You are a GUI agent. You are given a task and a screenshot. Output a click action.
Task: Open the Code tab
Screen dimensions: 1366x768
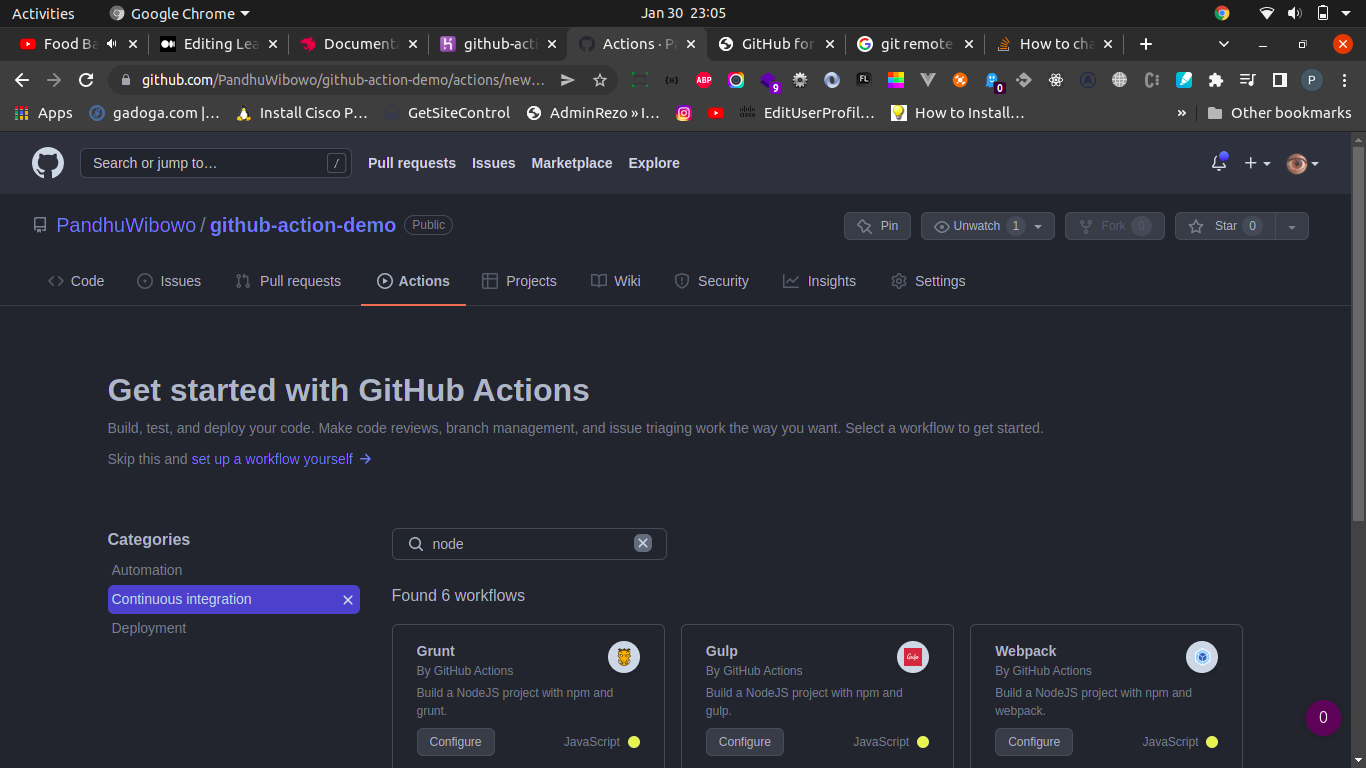[76, 281]
